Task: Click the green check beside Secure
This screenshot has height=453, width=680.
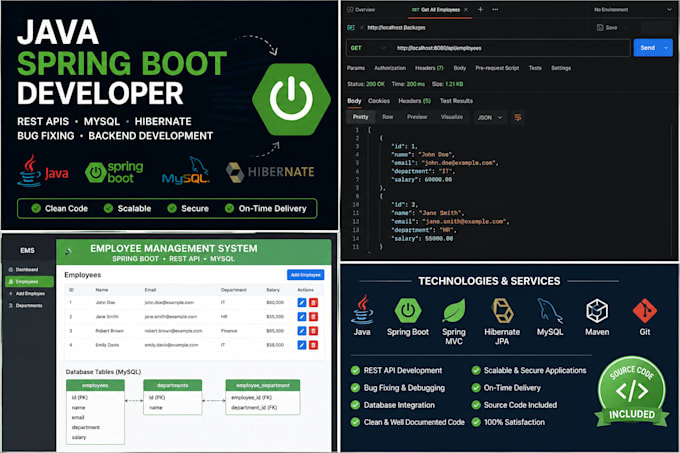Action: (172, 209)
